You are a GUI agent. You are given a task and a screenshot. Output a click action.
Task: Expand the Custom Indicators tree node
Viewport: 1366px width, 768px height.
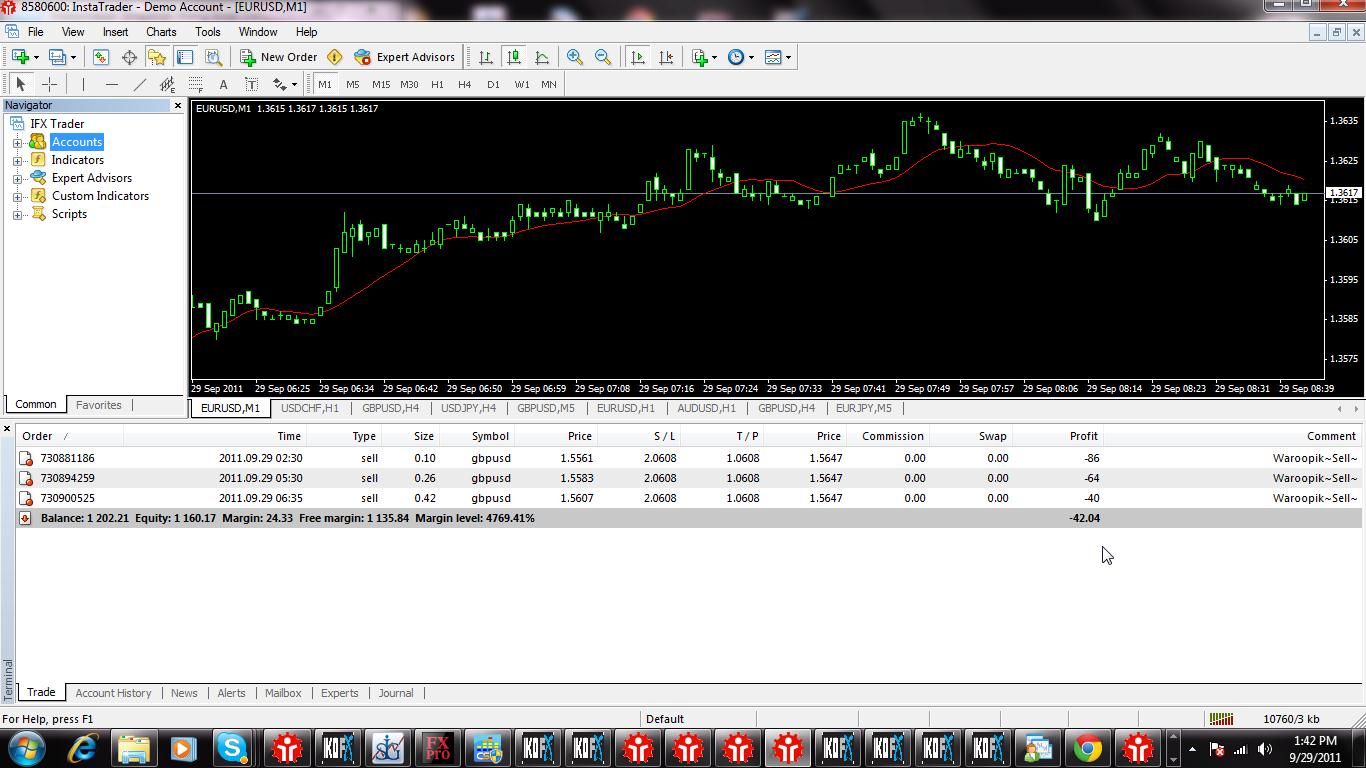click(17, 196)
